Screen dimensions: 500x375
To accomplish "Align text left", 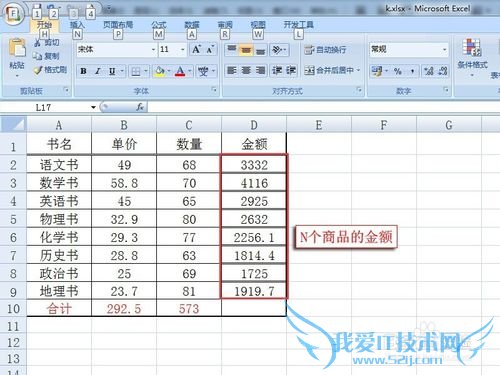I will pos(232,70).
